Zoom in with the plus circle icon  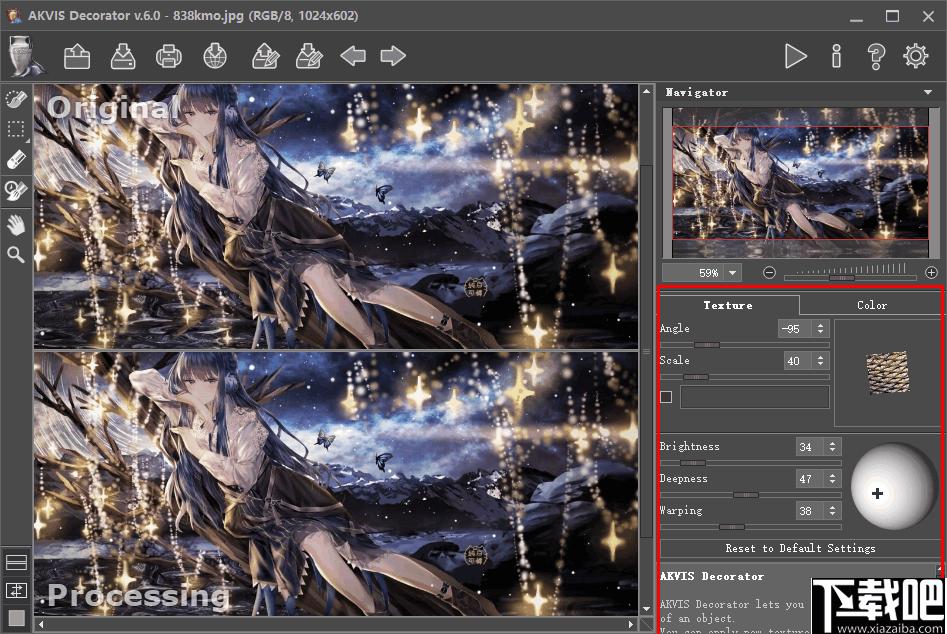point(931,273)
